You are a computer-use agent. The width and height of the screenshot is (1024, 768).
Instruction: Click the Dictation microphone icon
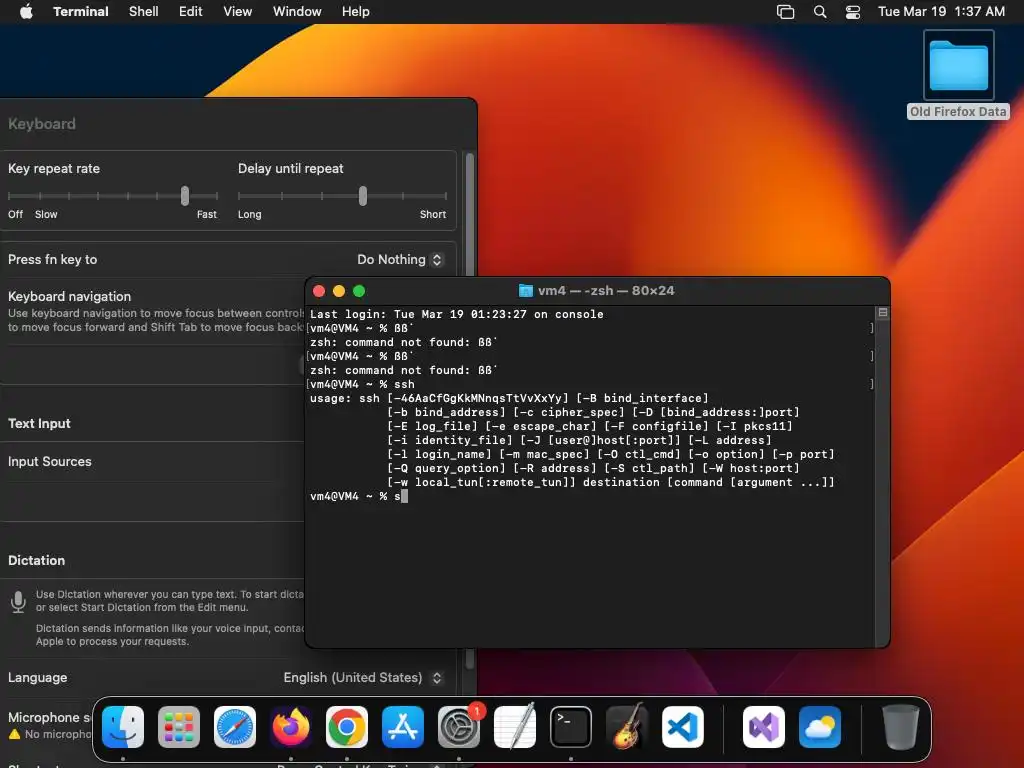(18, 601)
